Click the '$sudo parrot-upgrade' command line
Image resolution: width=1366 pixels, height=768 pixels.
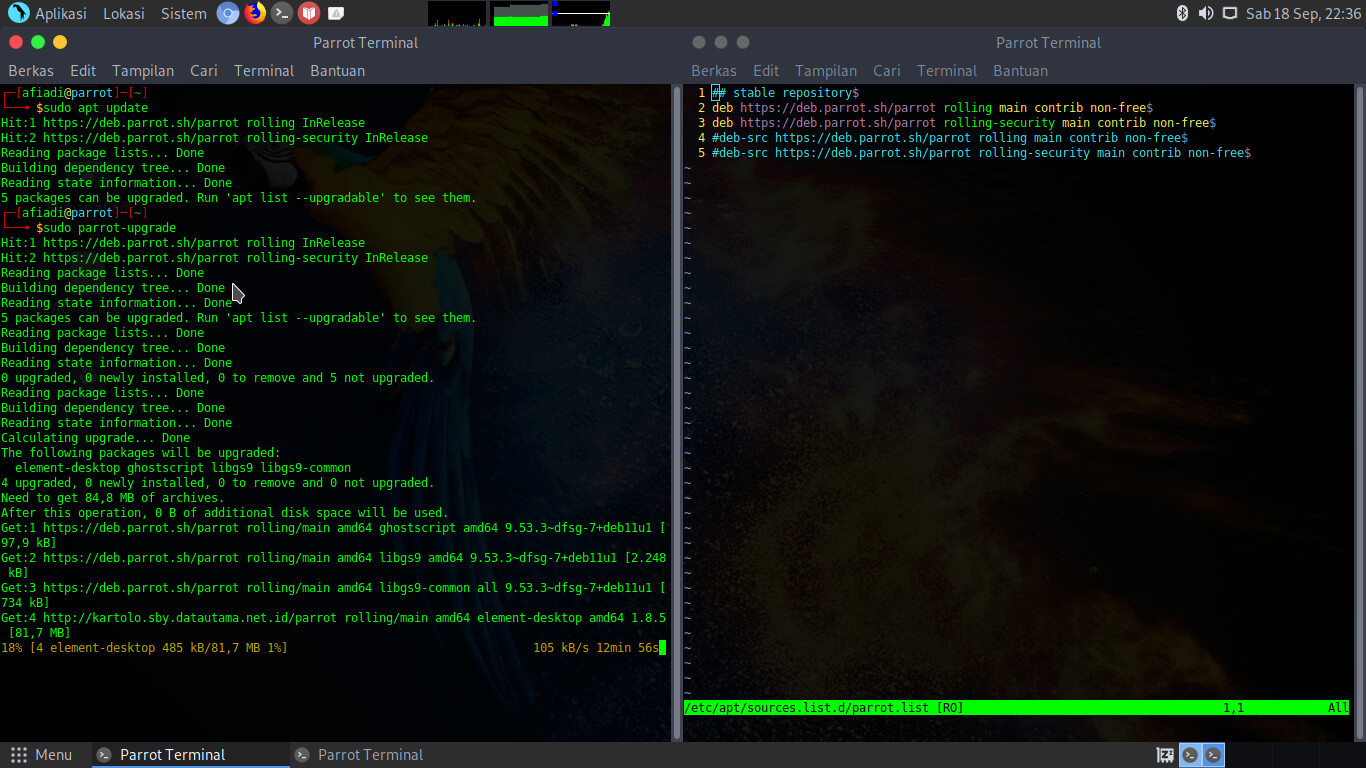click(x=106, y=228)
